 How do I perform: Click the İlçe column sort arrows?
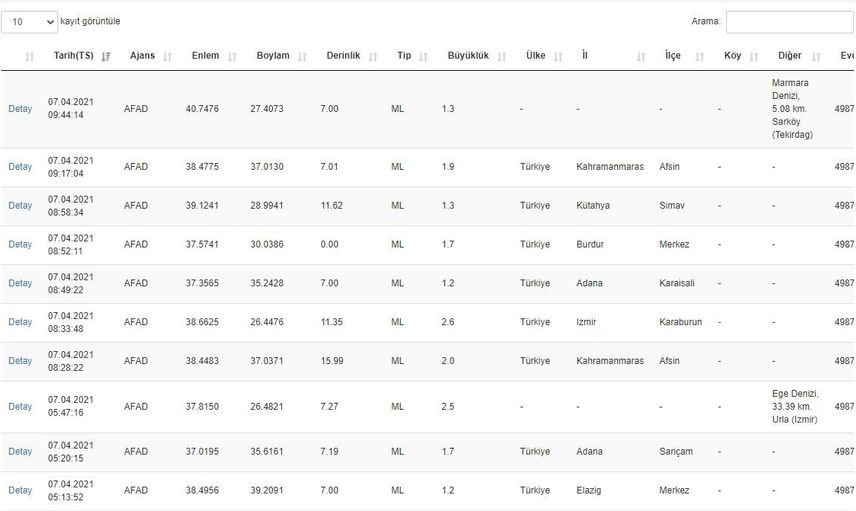pyautogui.click(x=699, y=56)
